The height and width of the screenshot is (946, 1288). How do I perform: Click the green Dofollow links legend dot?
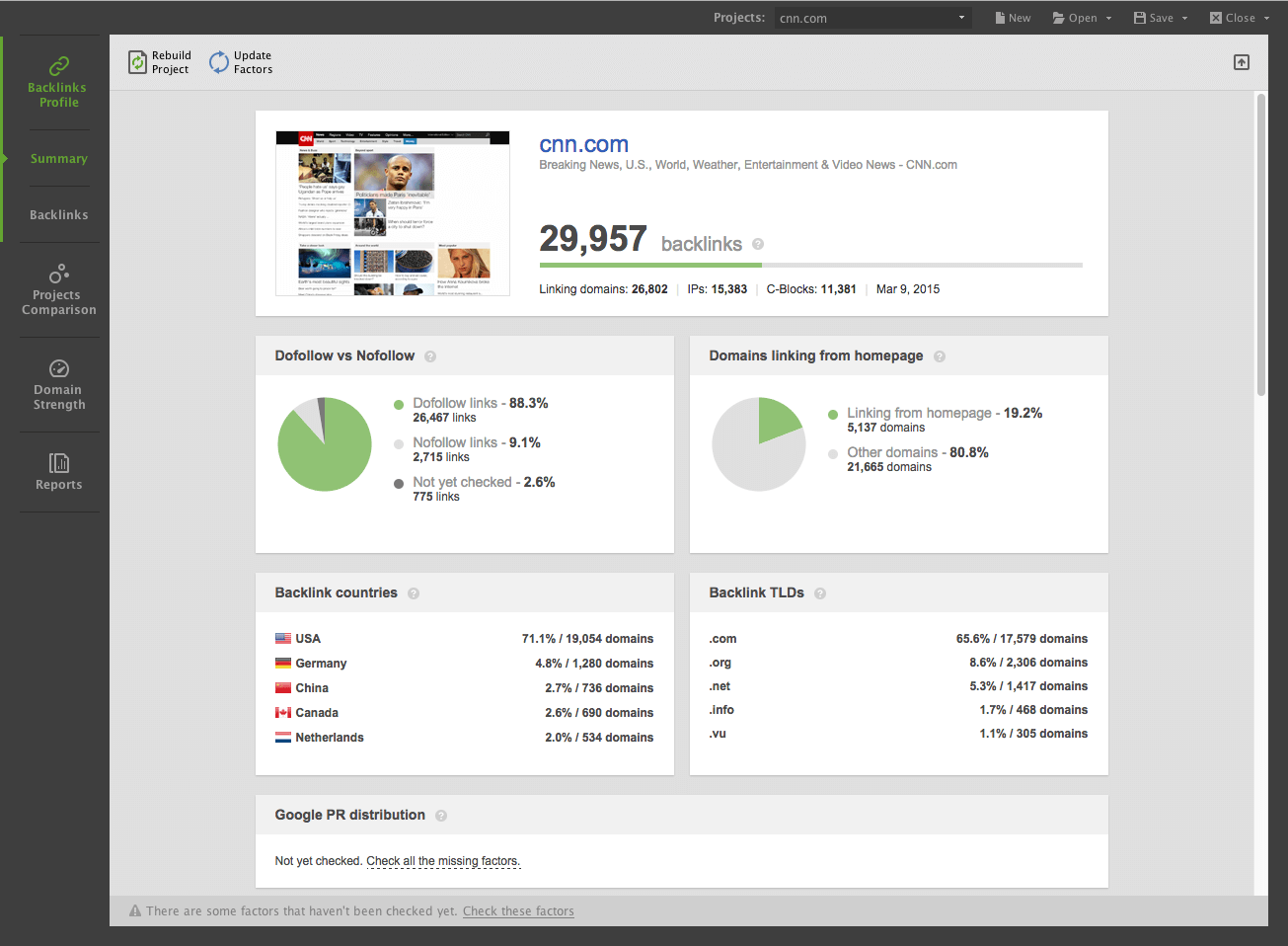point(399,405)
